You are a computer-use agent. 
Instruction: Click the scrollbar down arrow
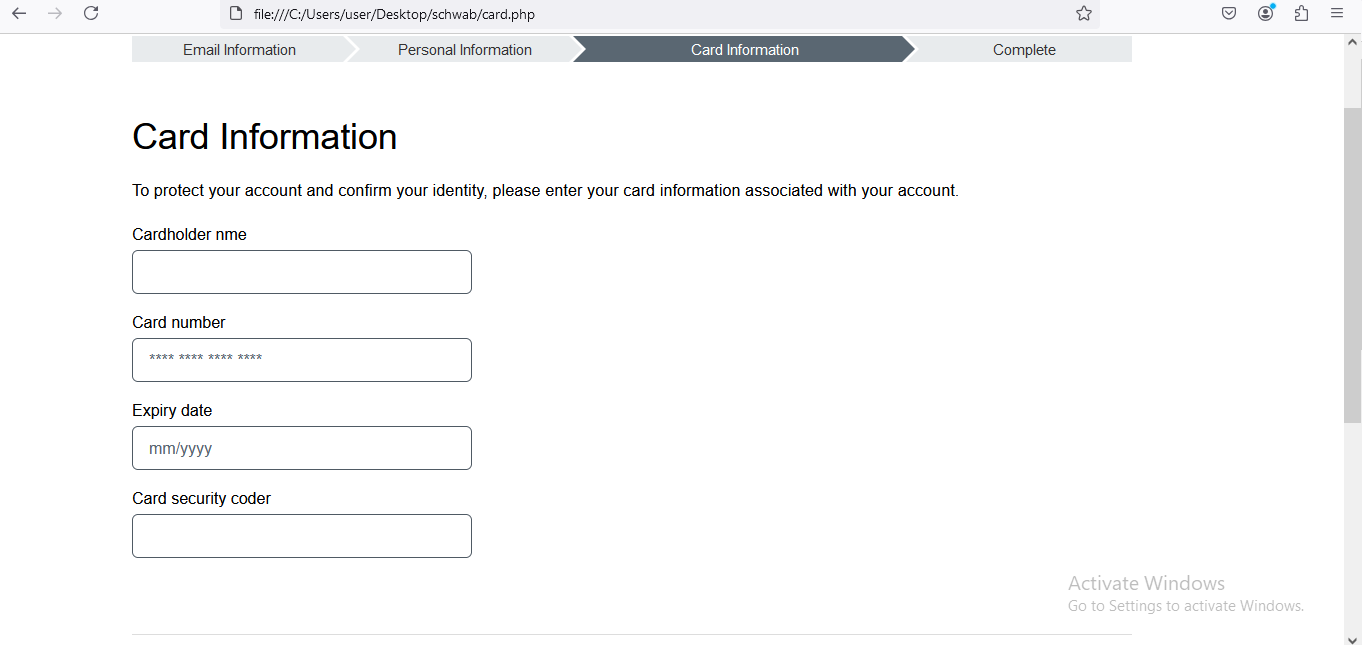pyautogui.click(x=1353, y=637)
